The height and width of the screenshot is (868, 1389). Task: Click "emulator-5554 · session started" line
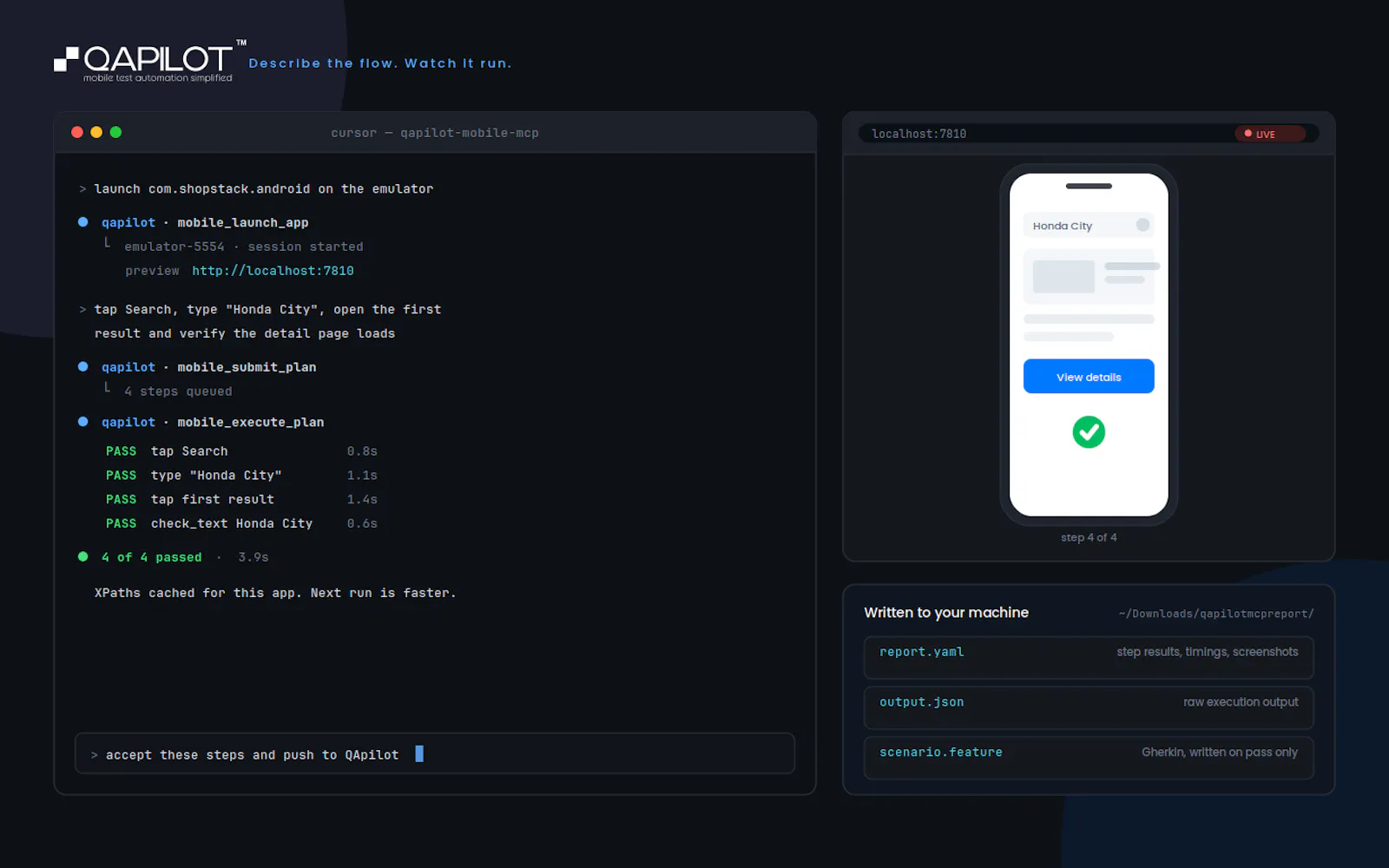(244, 247)
